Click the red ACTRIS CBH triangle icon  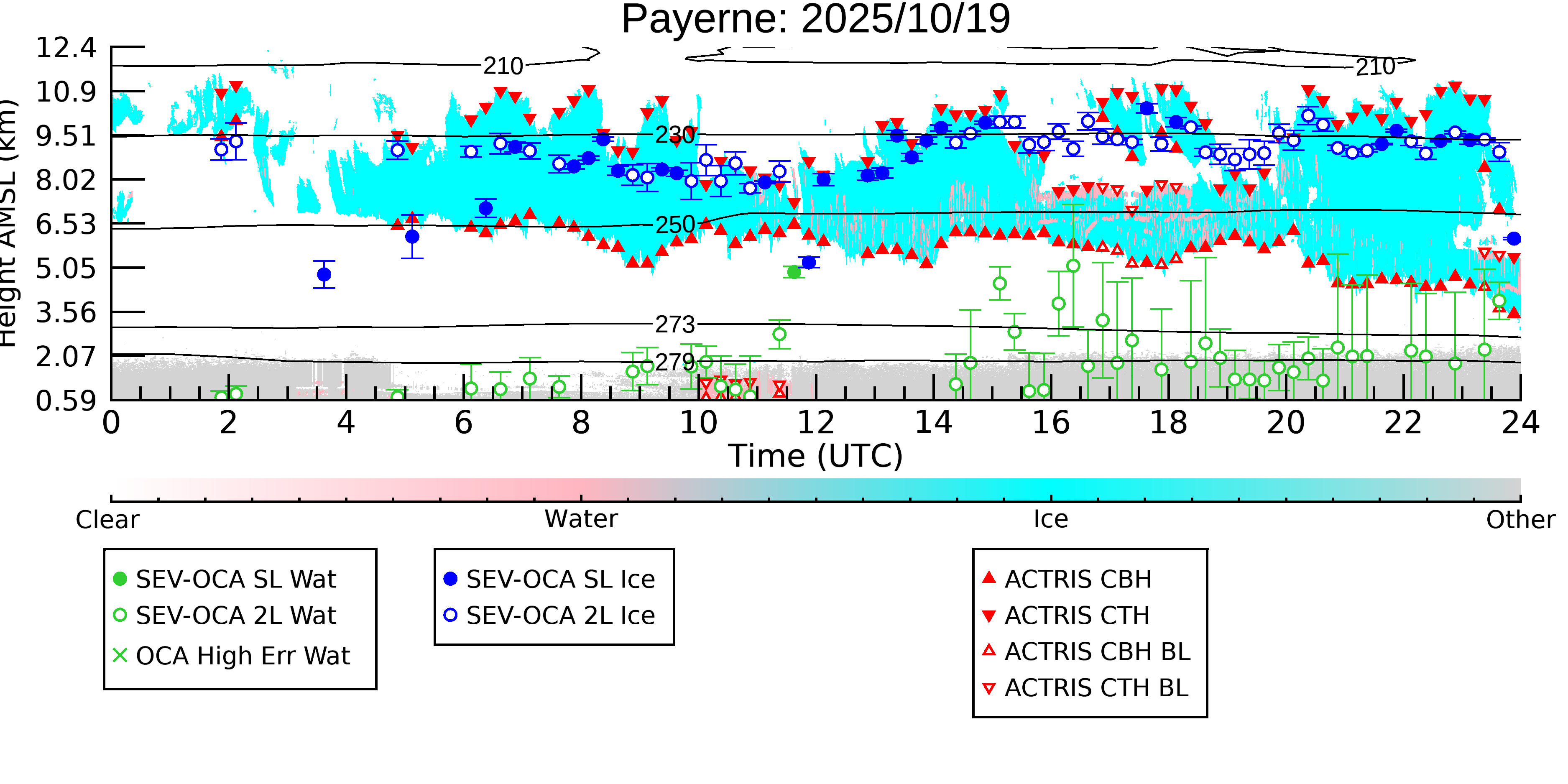(989, 578)
